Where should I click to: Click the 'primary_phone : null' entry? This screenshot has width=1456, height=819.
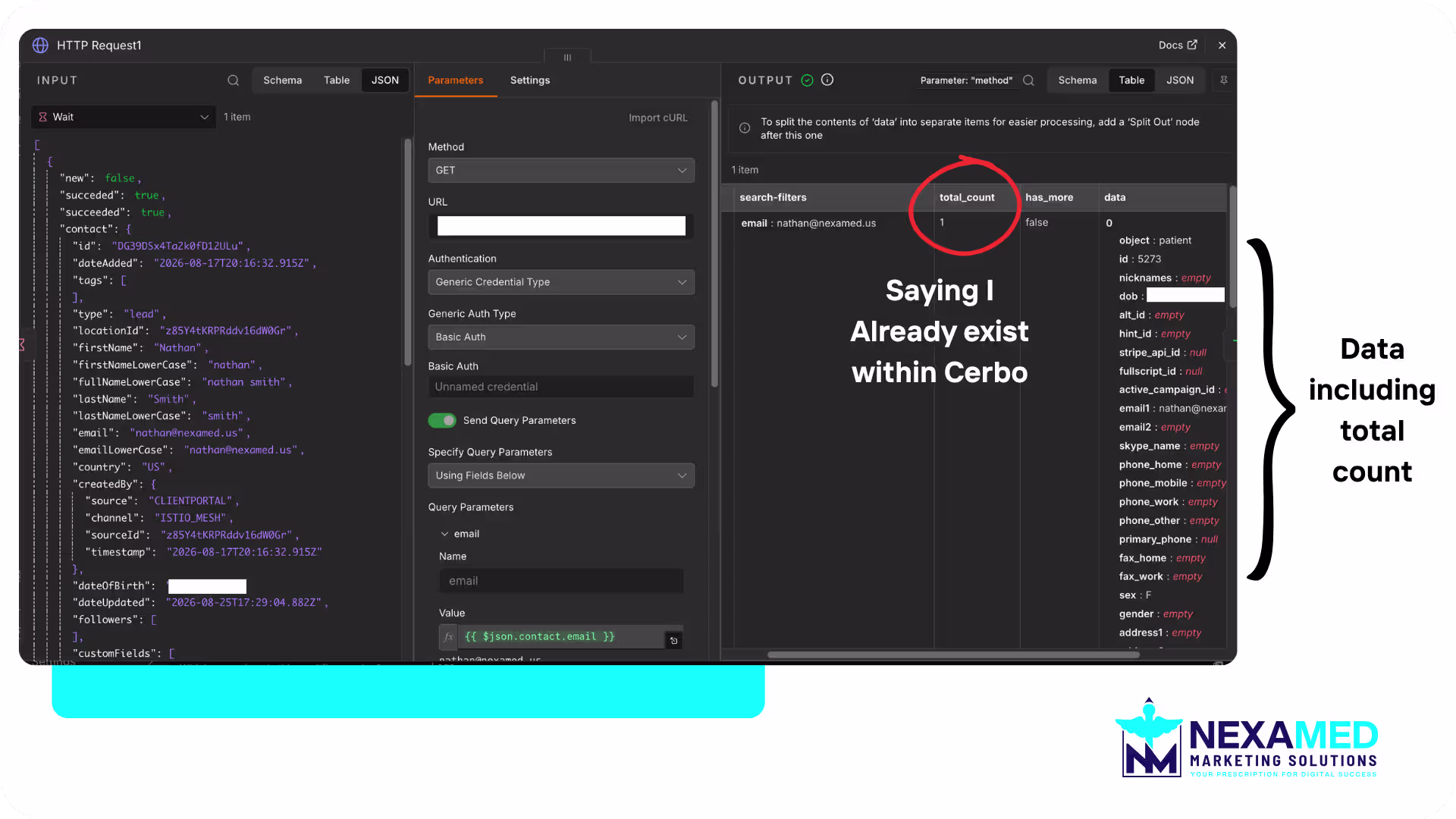click(x=1168, y=539)
